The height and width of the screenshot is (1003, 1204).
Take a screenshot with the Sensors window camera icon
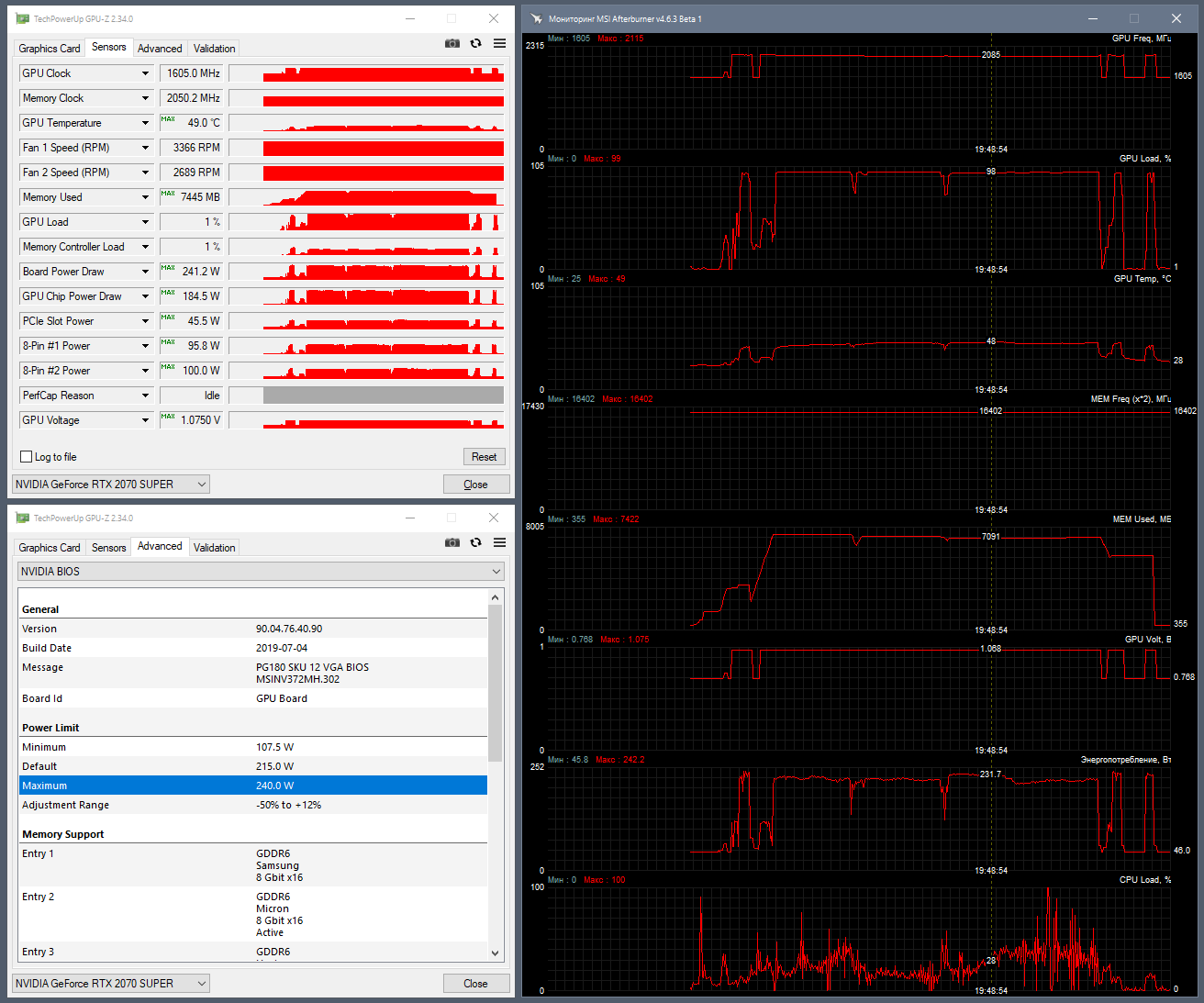[452, 43]
